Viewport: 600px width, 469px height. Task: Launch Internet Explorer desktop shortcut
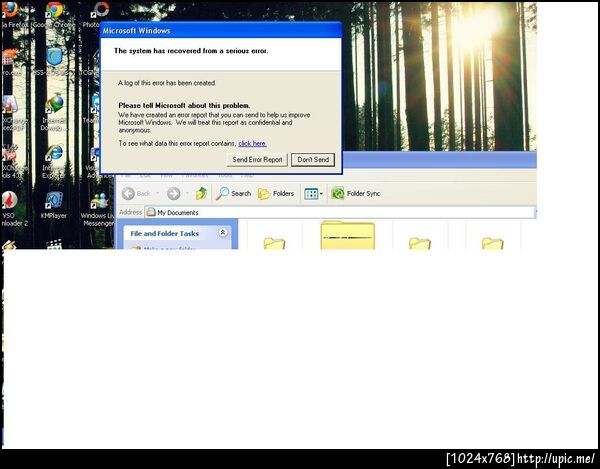pos(54,161)
